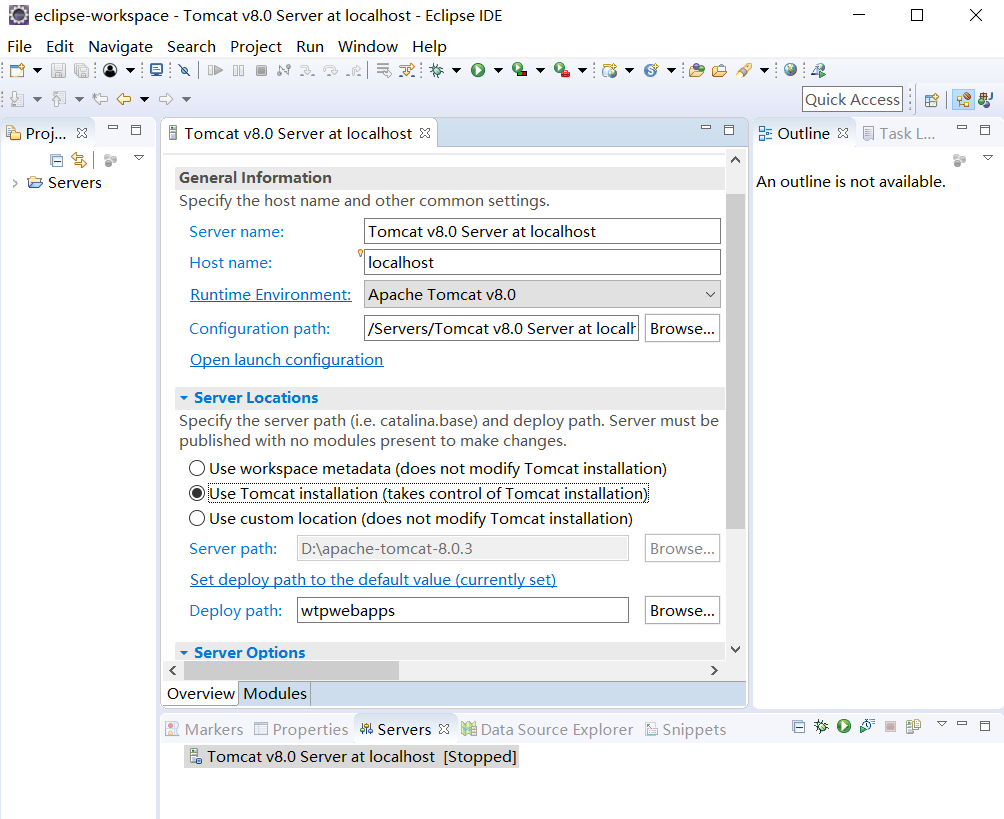This screenshot has width=1004, height=819.
Task: Click the Back navigation yellow arrow
Action: [124, 99]
